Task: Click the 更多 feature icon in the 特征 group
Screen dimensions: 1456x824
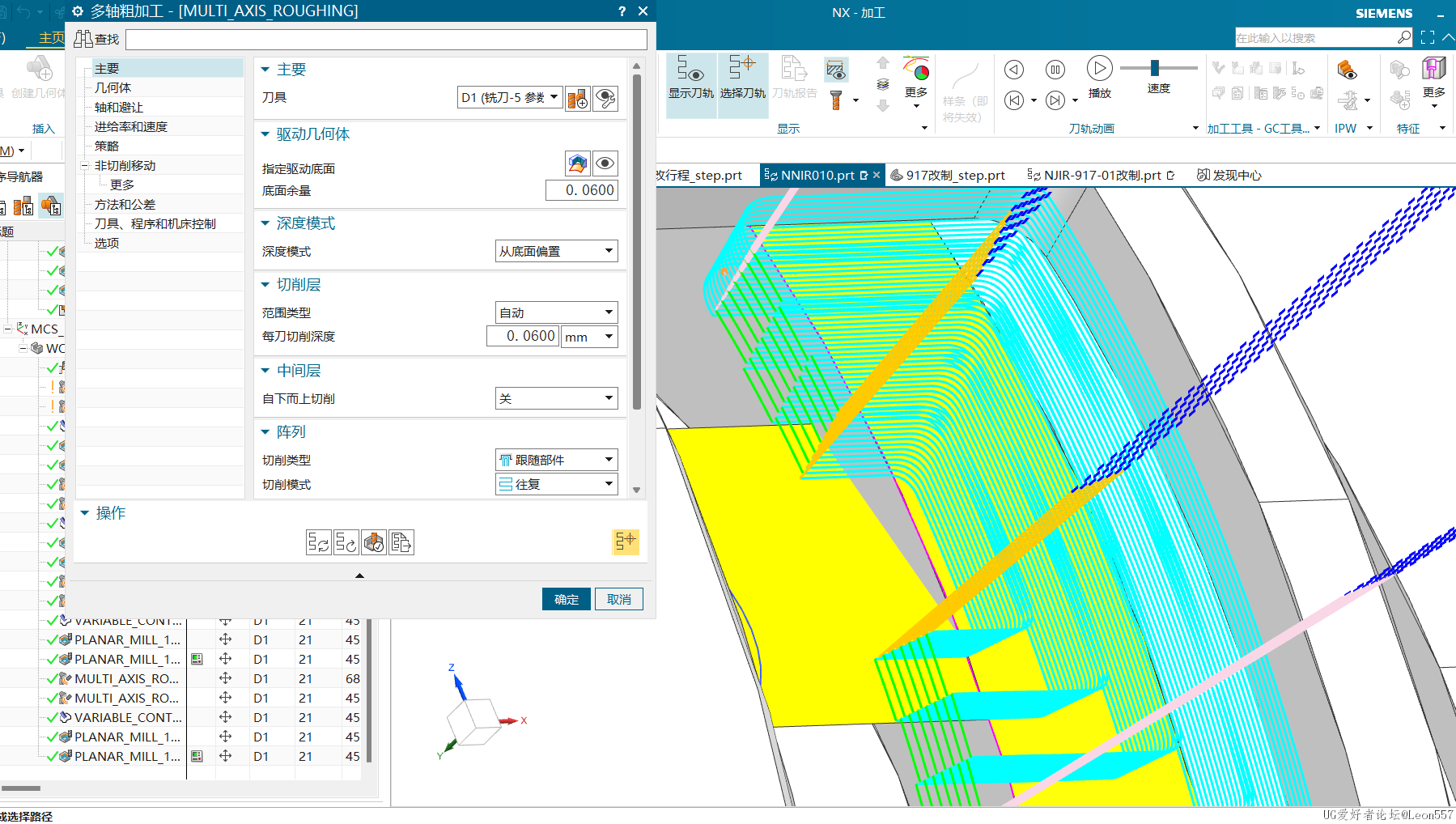Action: coord(1433,68)
